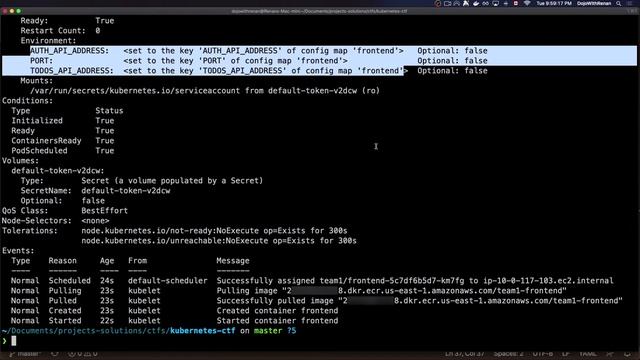Image resolution: width=640 pixels, height=360 pixels.
Task: Click the sync changes icon in status bar
Action: 54,354
